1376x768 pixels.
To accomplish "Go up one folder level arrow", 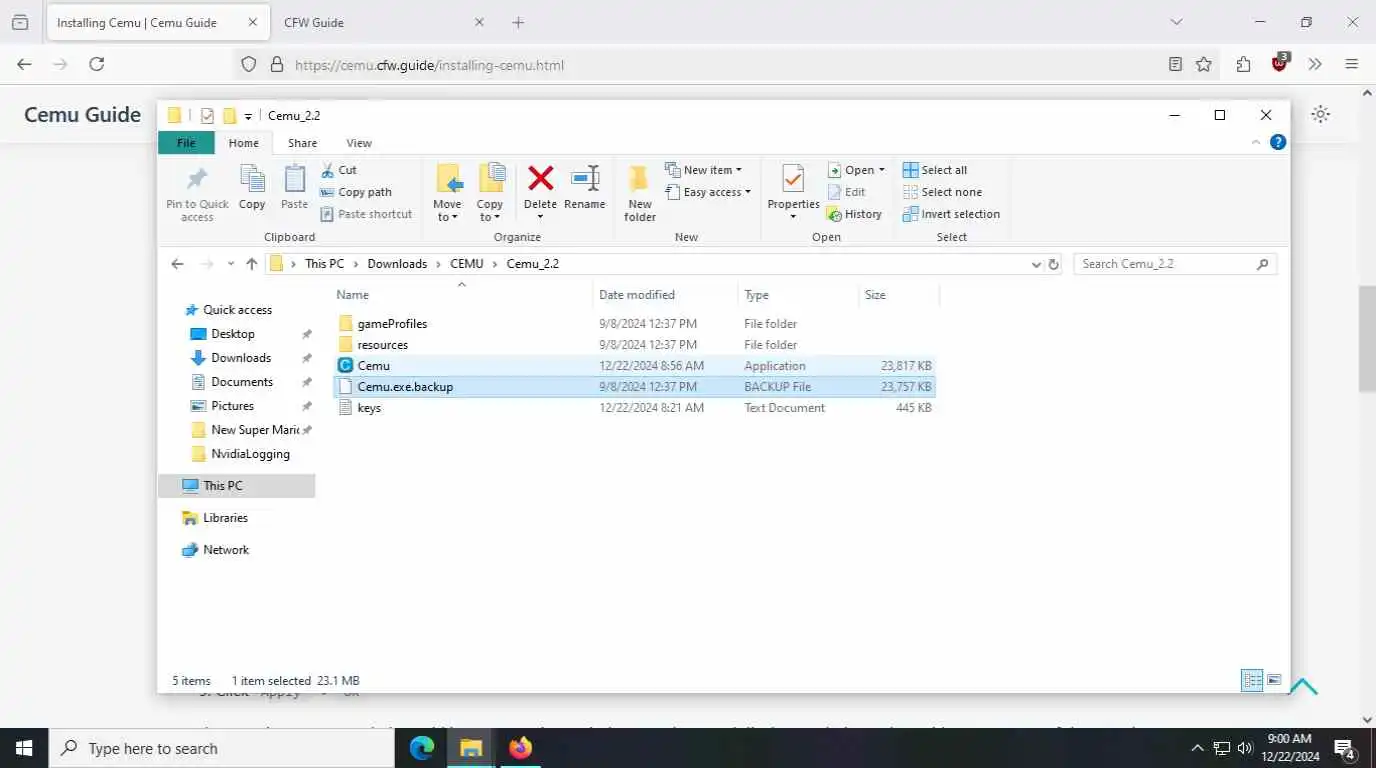I will 252,264.
